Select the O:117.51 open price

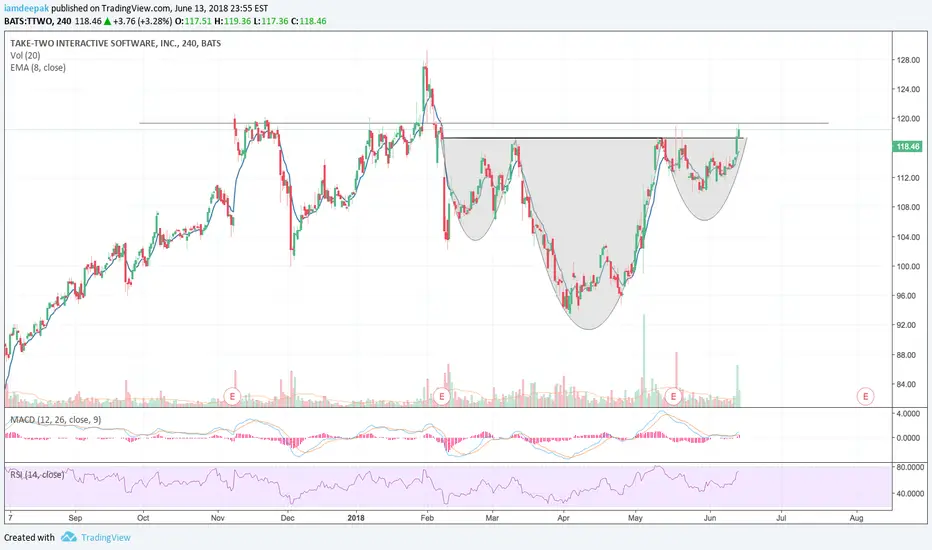click(193, 21)
